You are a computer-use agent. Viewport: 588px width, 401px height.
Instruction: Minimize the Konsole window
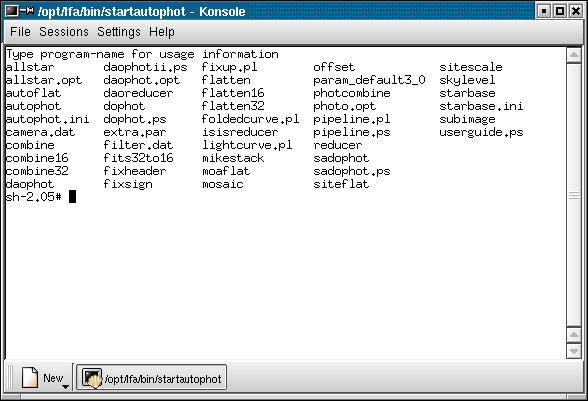pos(544,11)
